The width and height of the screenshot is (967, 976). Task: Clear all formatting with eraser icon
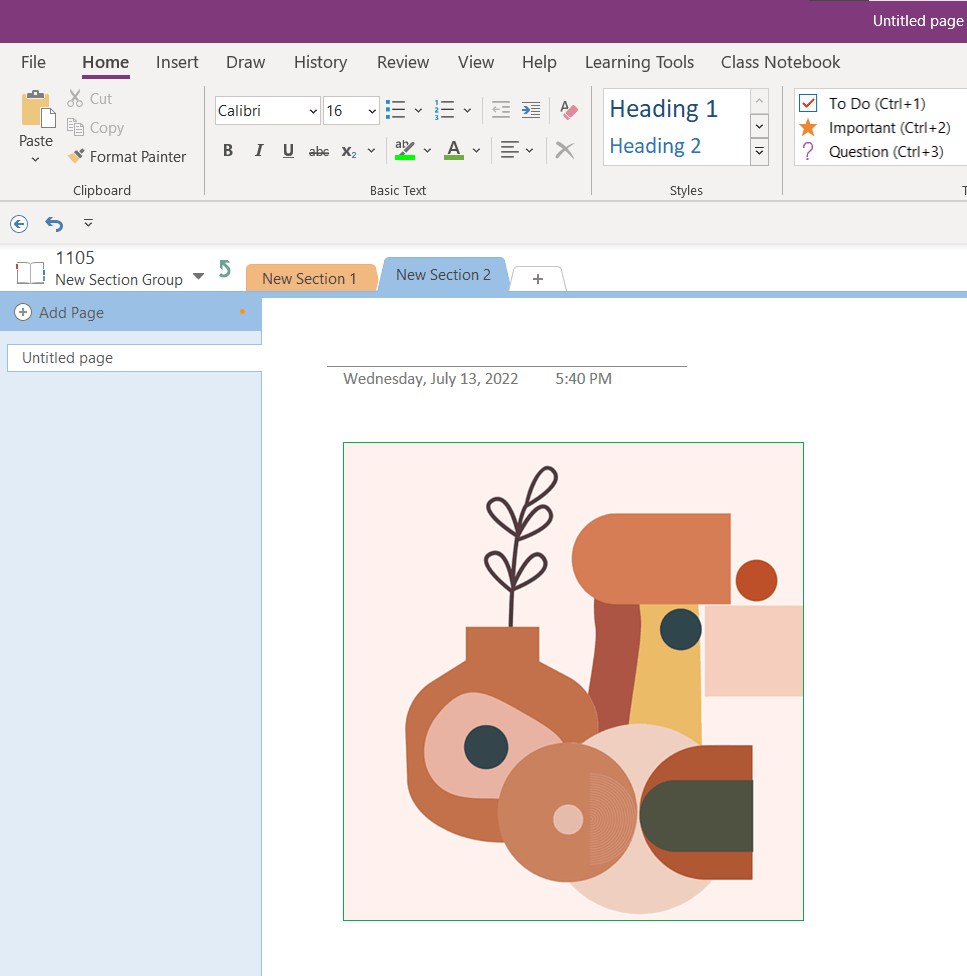tap(569, 110)
